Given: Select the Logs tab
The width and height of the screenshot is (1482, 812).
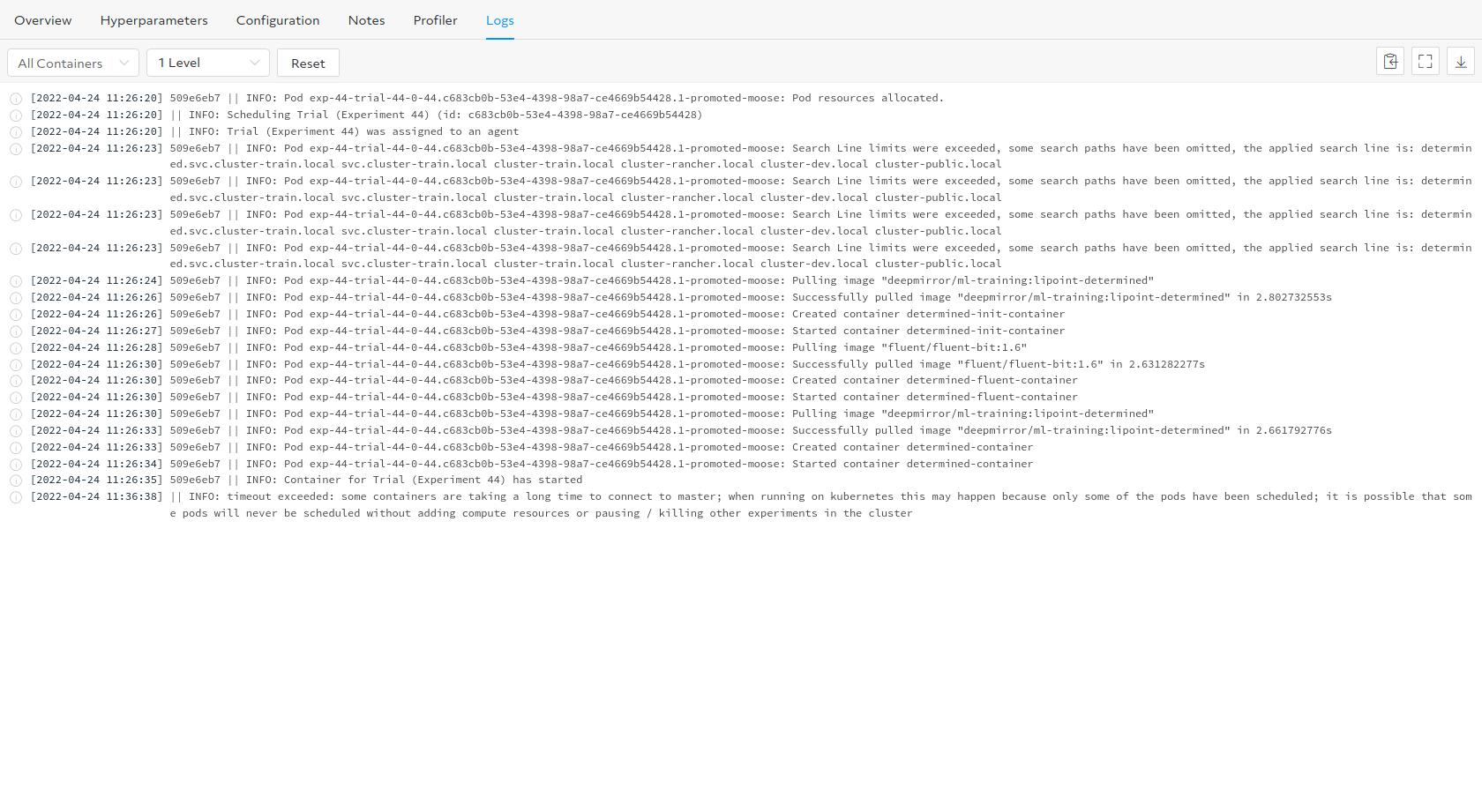Looking at the screenshot, I should pyautogui.click(x=500, y=20).
